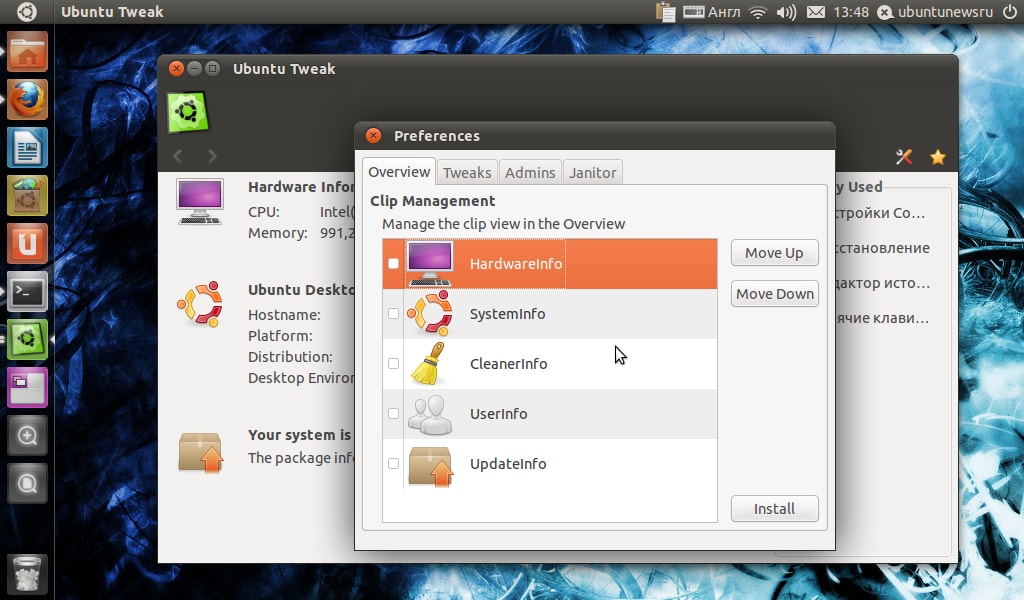Switch to the Overview tab
Viewport: 1024px width, 600px height.
(399, 172)
